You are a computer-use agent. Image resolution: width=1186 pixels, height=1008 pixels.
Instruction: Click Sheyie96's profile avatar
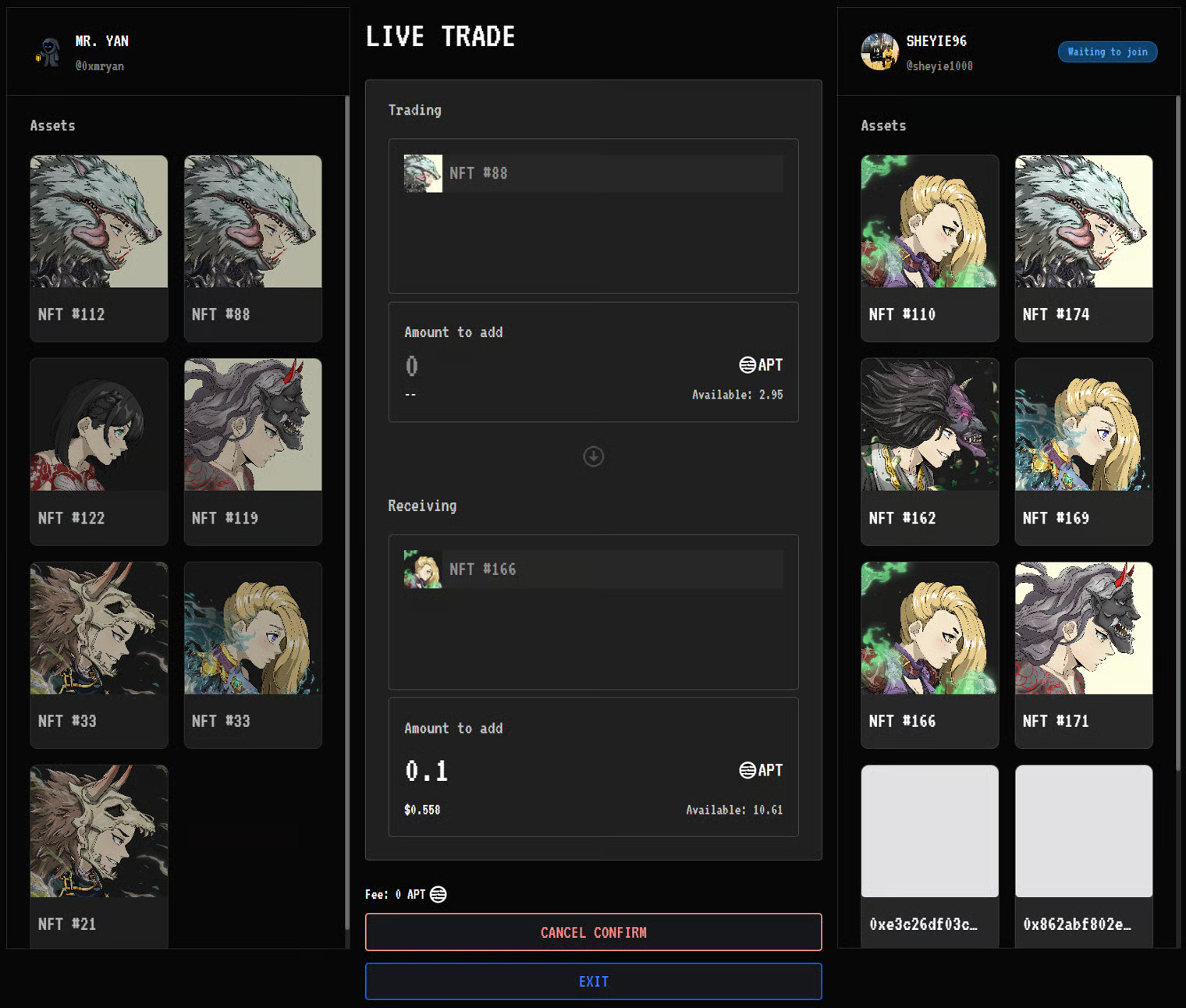879,52
